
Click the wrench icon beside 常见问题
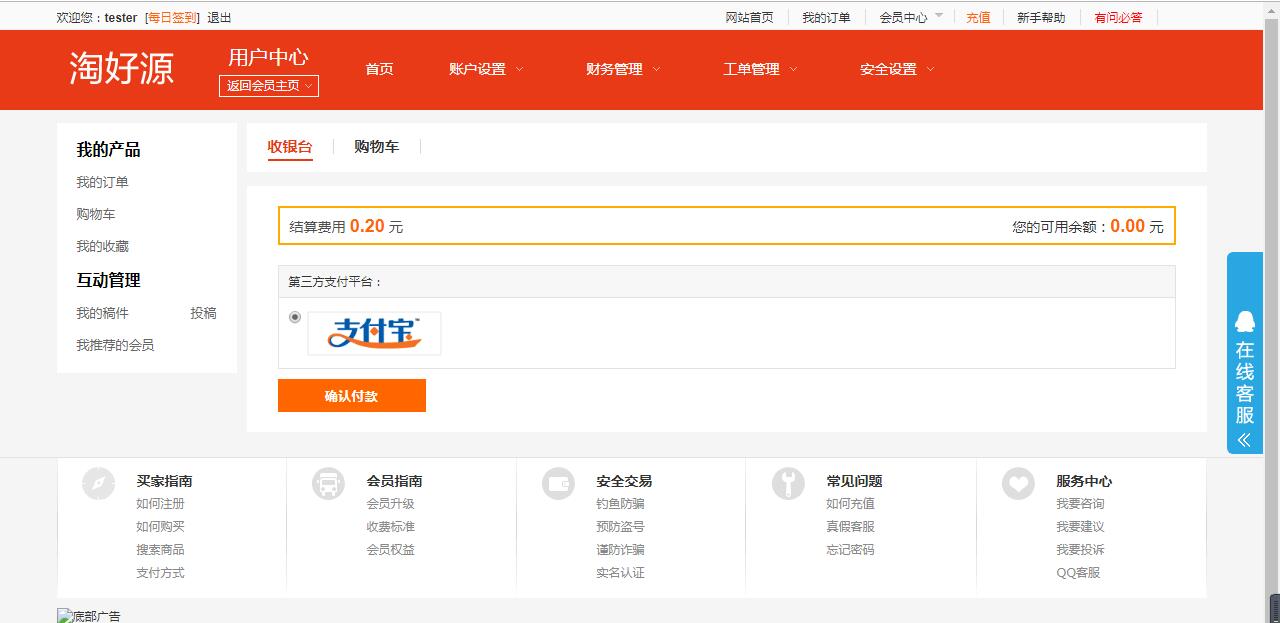(x=788, y=484)
